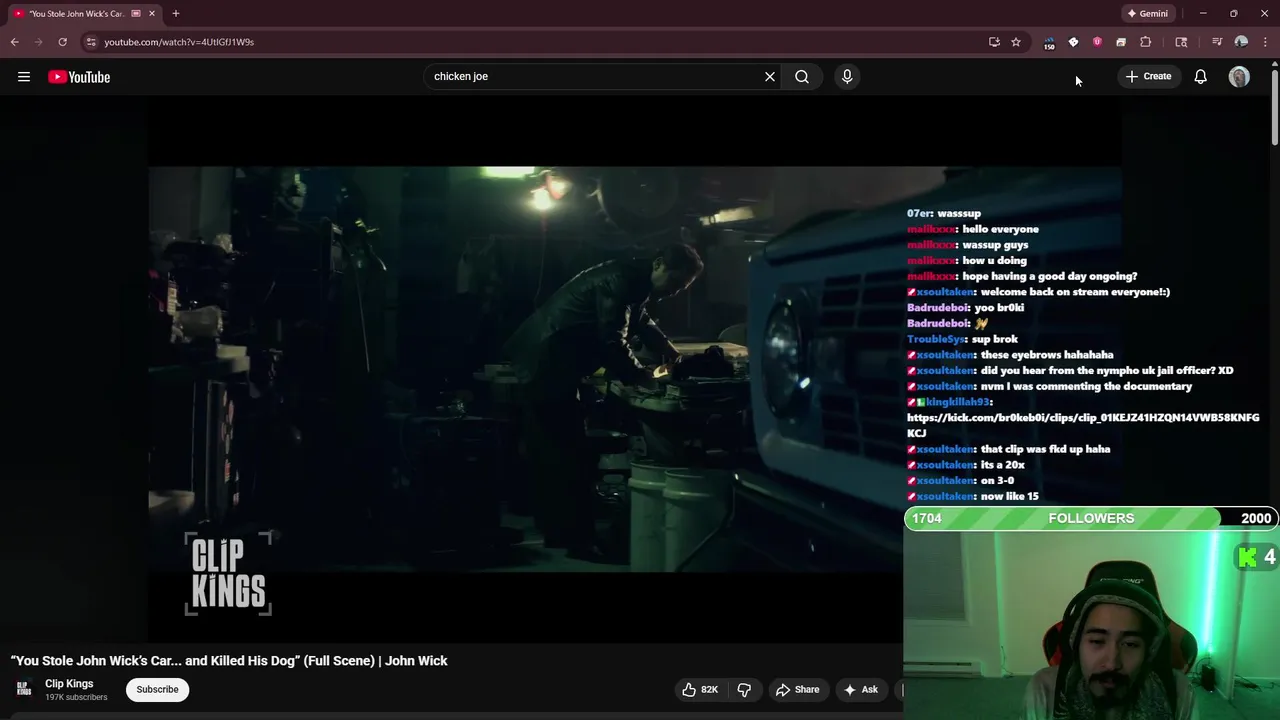Ask about this video
The image size is (1280, 720).
coord(860,689)
